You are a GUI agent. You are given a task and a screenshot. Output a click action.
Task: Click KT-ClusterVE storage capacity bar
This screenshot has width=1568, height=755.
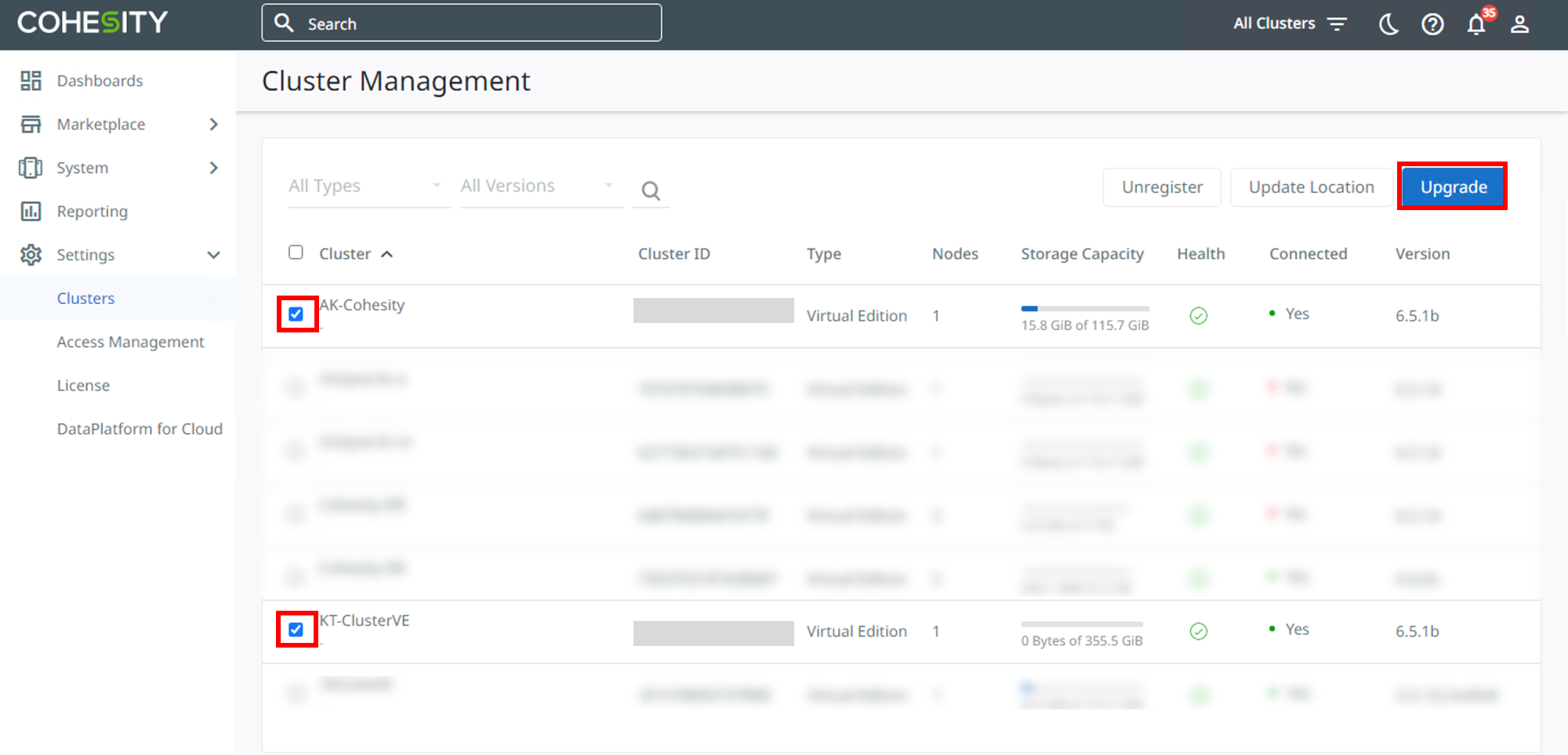point(1082,624)
